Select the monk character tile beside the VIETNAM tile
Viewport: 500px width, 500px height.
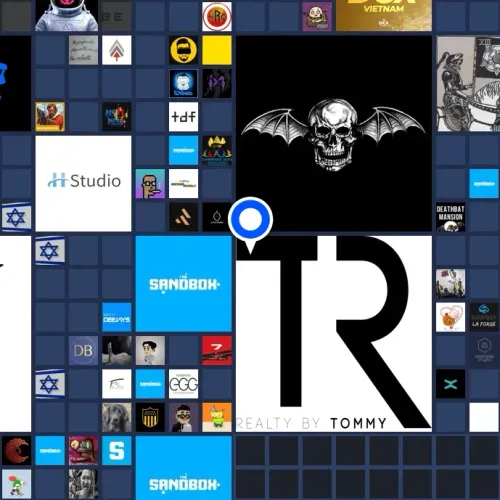click(x=317, y=16)
